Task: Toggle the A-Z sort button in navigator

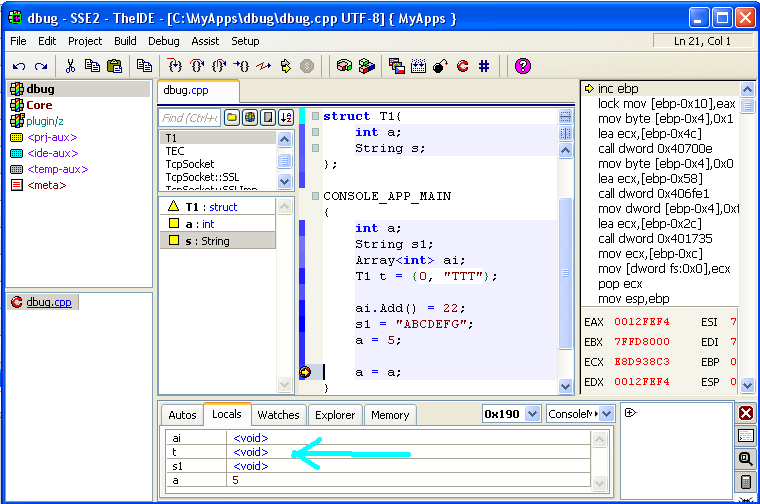Action: point(285,117)
